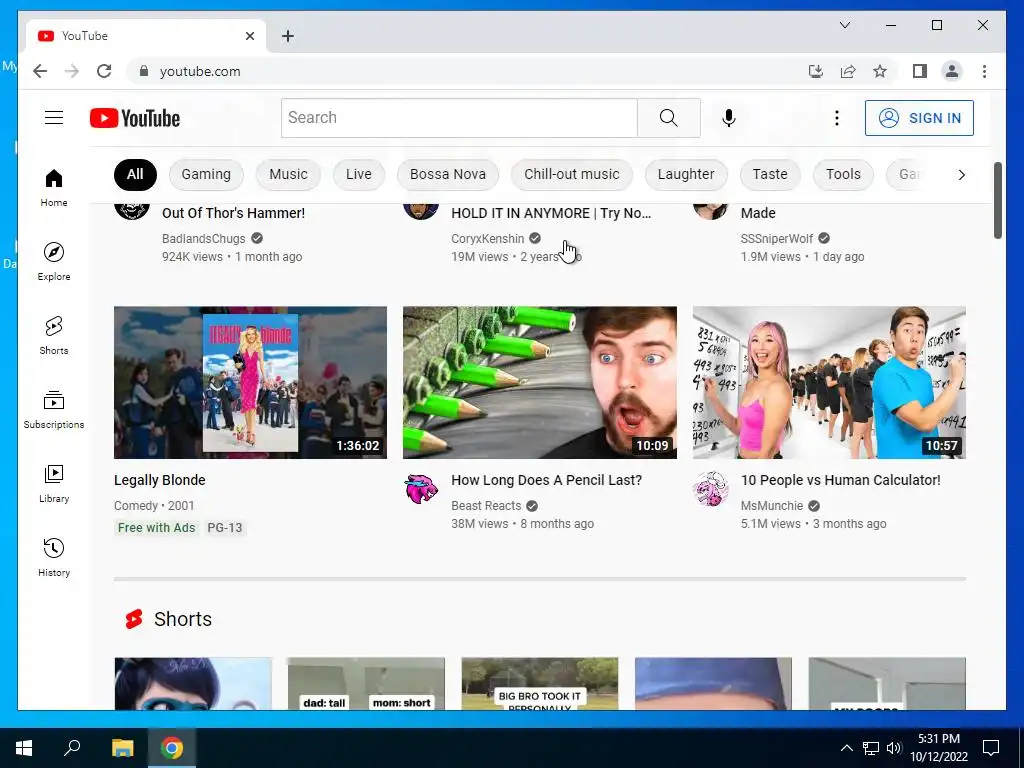
Task: Open '10 People vs Human Calculator!' title
Action: click(840, 480)
